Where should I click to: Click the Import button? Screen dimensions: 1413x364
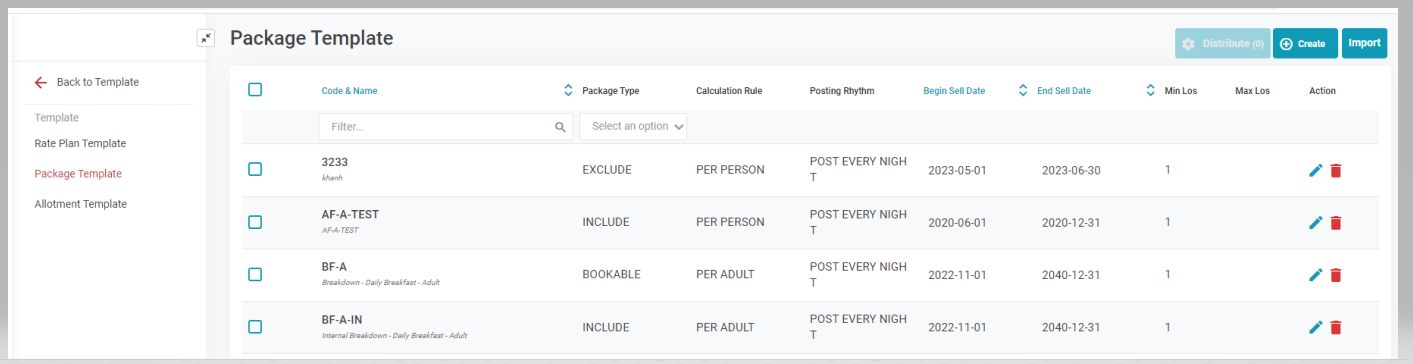pyautogui.click(x=1364, y=43)
